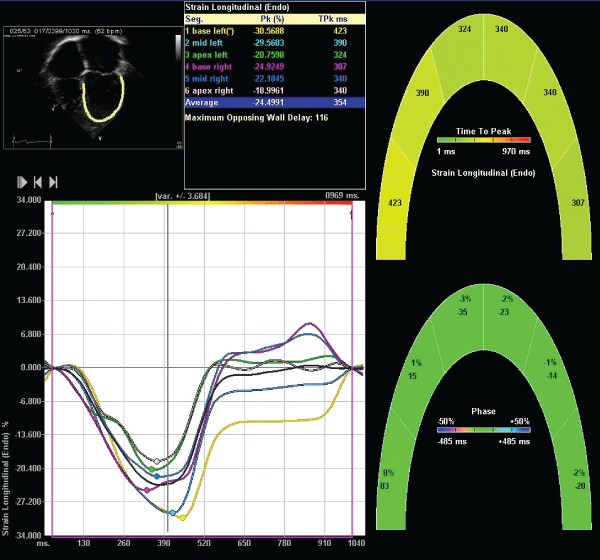Select the '1 base left' segment row
This screenshot has width=600, height=560.
(275, 31)
